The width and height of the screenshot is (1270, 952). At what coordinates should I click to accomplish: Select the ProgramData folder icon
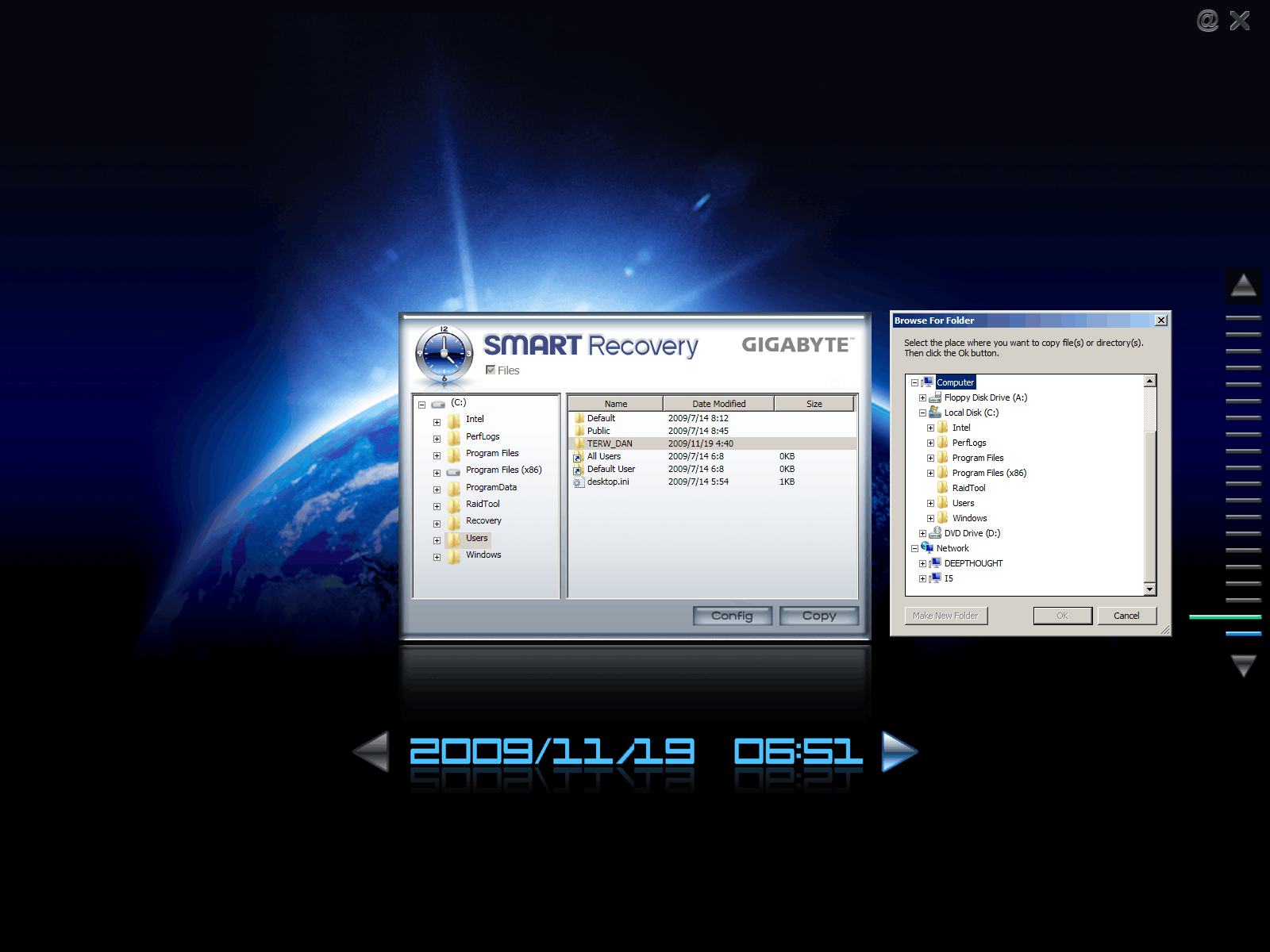click(x=454, y=489)
